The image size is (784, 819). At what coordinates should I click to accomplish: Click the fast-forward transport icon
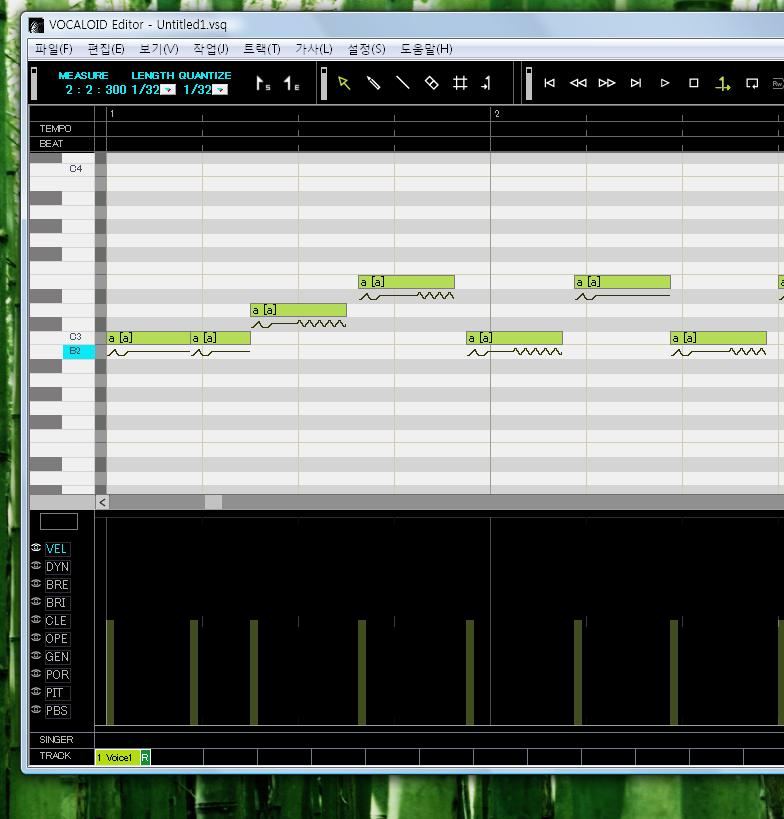(x=607, y=84)
